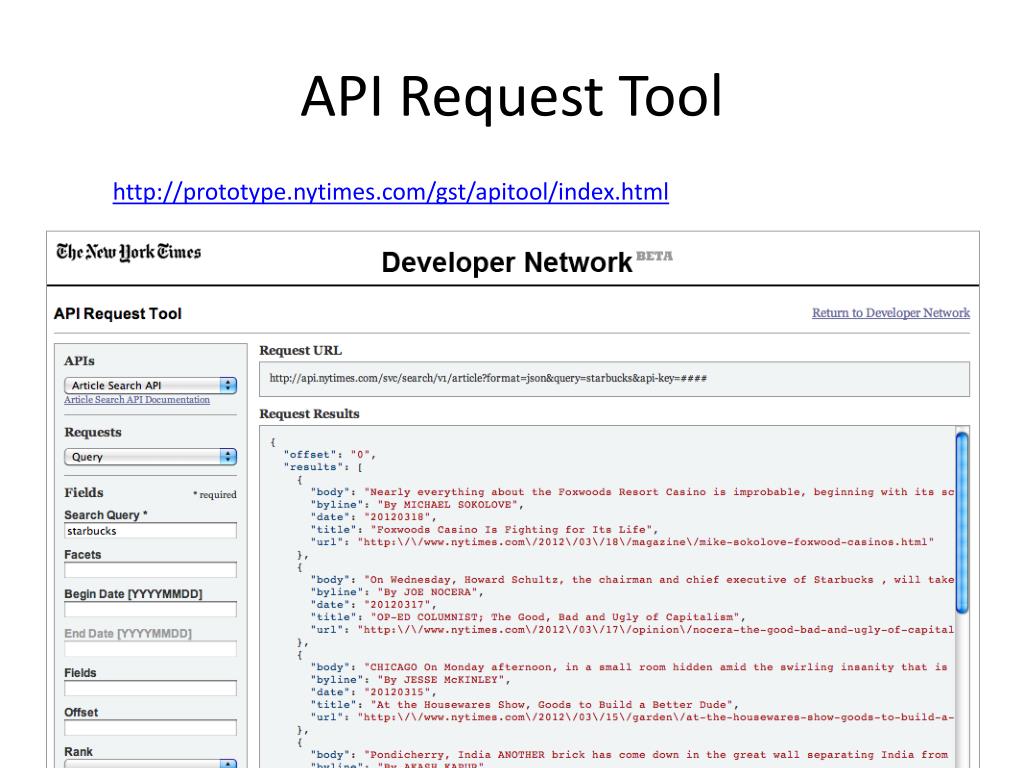Open Article Search API Documentation link
Screen dimensions: 1024x768
point(137,400)
